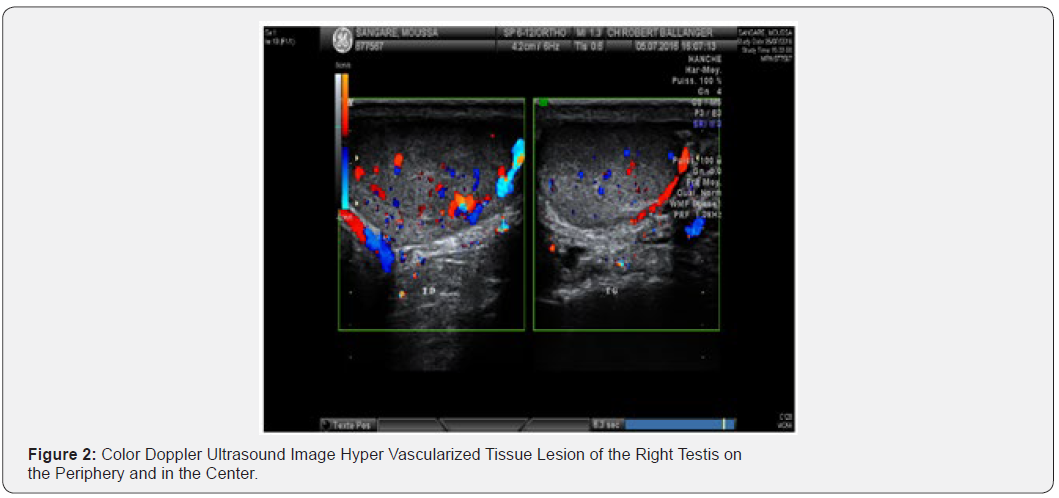Click the white marker on the cine bar
Viewport: 1059px width, 498px height.
click(x=724, y=425)
